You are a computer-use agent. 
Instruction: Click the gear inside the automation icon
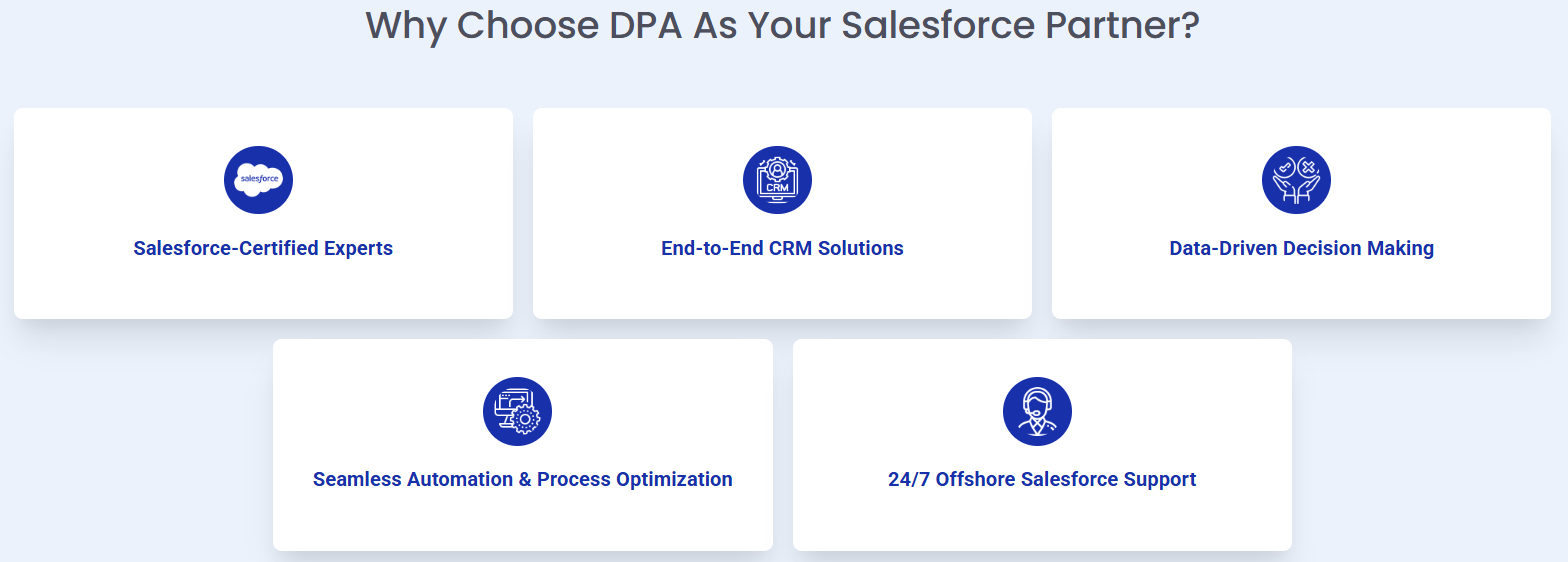(526, 420)
